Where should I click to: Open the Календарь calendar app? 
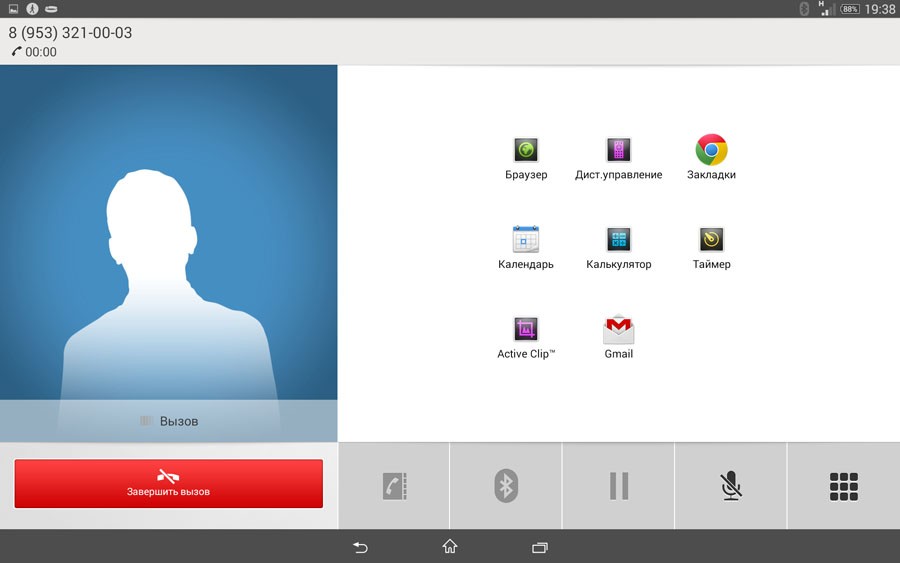pyautogui.click(x=526, y=239)
